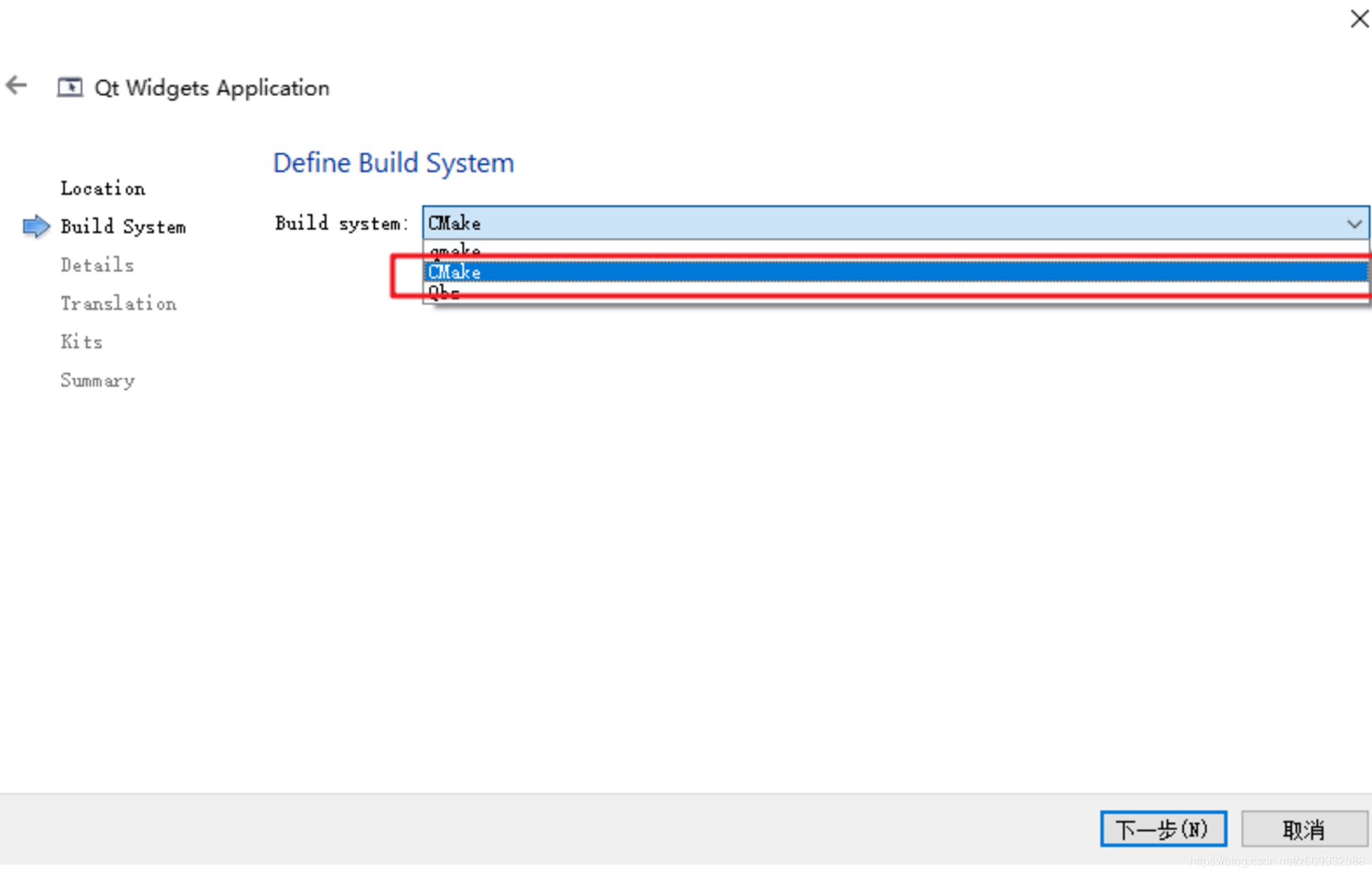Screen dimensions: 1372x875
Task: Open the Build system combo box
Action: click(x=896, y=223)
